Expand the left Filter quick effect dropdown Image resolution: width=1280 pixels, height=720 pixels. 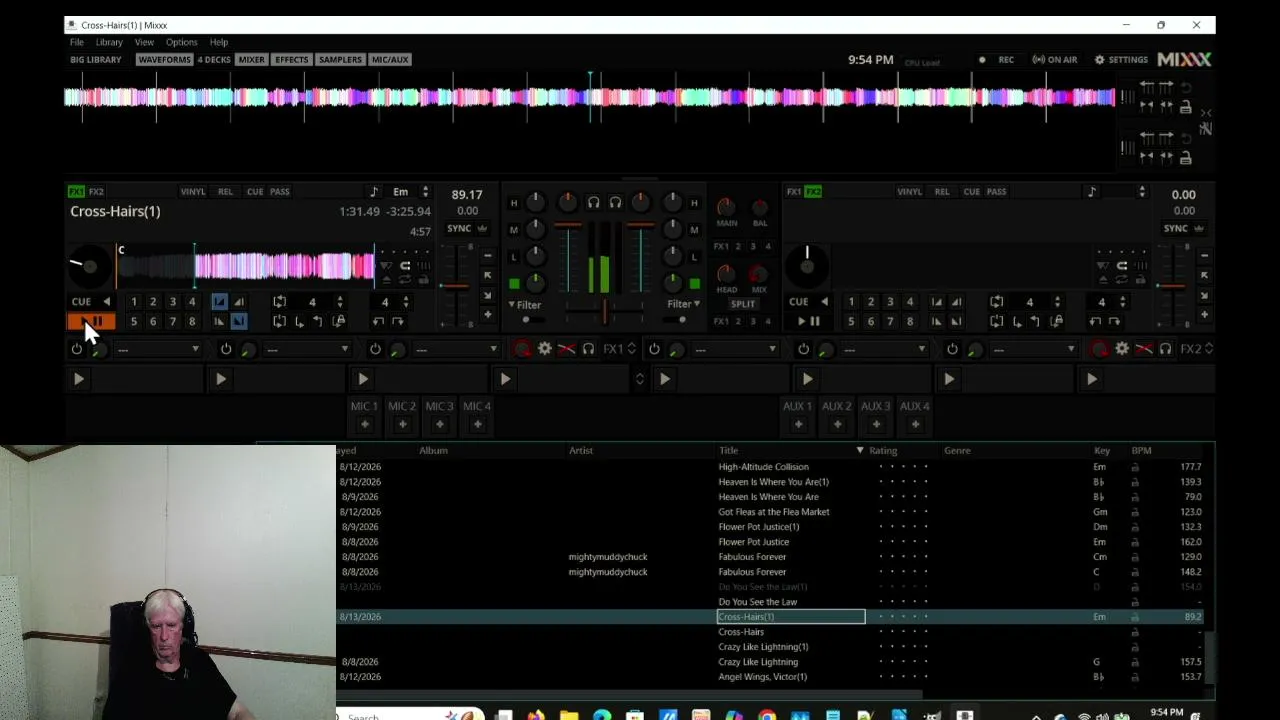coord(525,304)
